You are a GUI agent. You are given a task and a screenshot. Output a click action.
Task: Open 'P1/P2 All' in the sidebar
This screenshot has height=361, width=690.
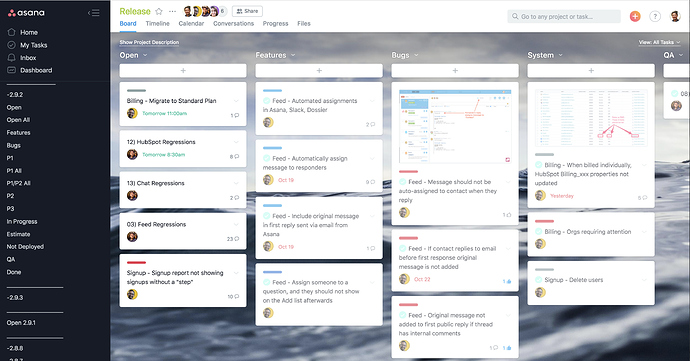pyautogui.click(x=18, y=183)
